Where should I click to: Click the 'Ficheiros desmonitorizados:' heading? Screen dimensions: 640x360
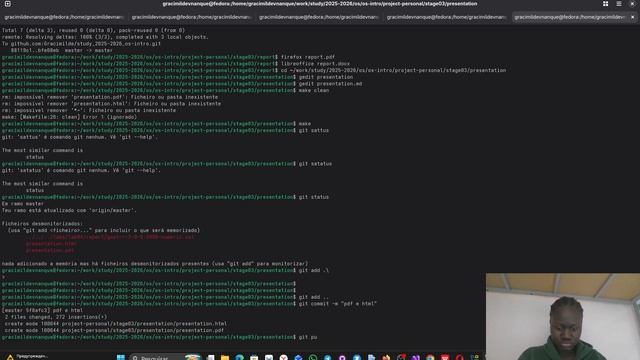[42, 224]
